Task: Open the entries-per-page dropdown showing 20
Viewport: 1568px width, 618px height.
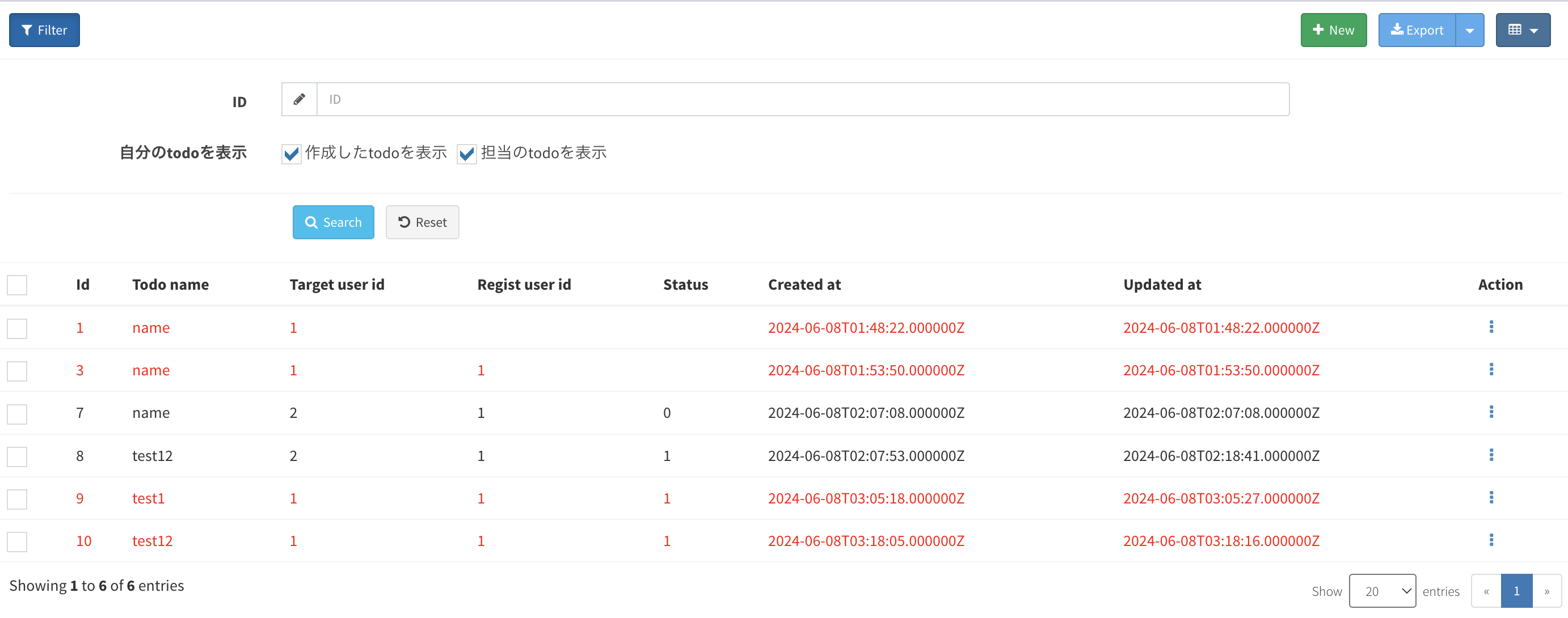Action: click(1382, 591)
